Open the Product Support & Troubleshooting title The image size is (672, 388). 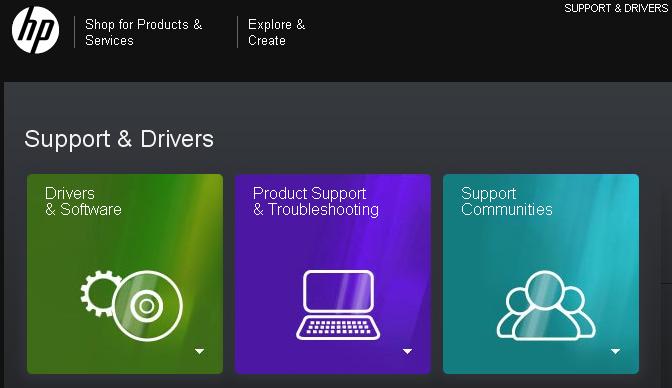[316, 202]
